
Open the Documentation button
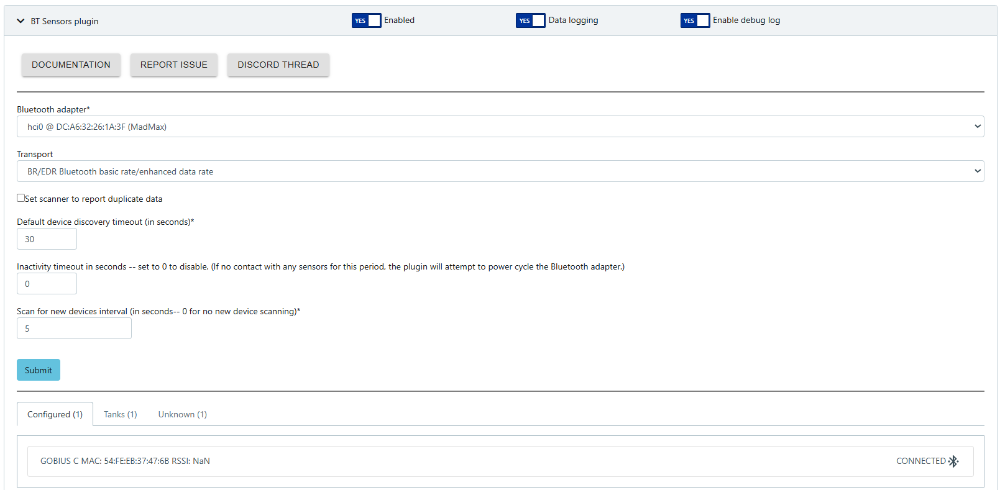pos(71,65)
